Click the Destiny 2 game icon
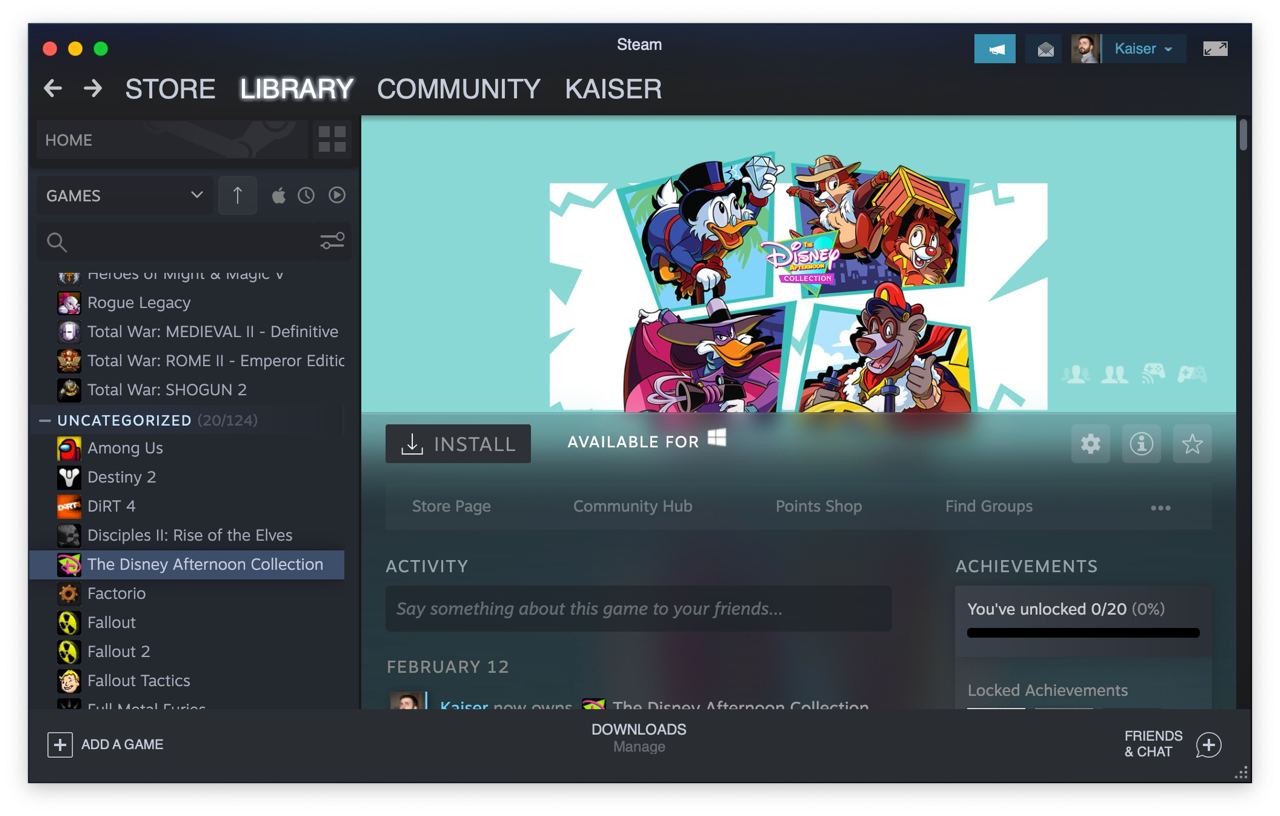This screenshot has width=1280, height=816. [x=68, y=477]
